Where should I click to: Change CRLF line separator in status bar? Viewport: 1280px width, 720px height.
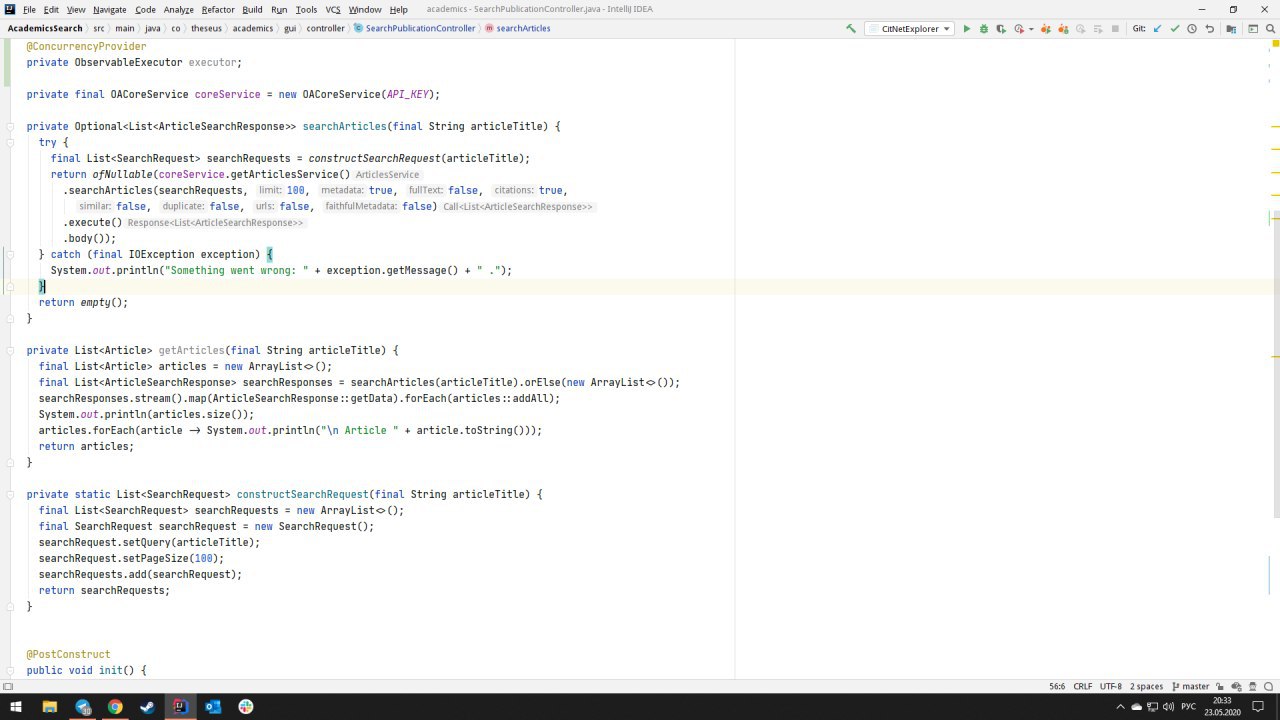(x=1083, y=687)
